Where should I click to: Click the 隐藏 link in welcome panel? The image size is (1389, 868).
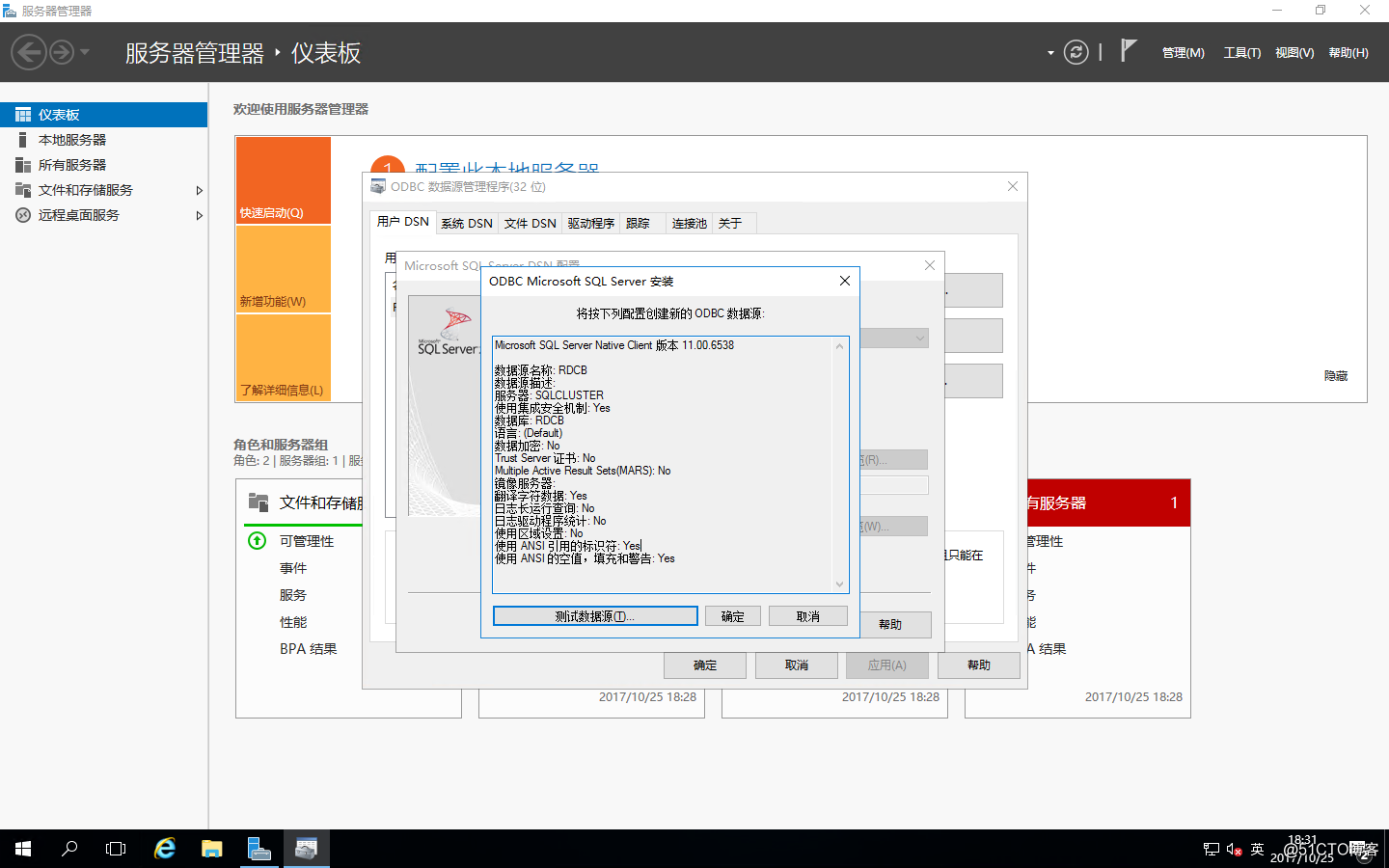(x=1336, y=376)
